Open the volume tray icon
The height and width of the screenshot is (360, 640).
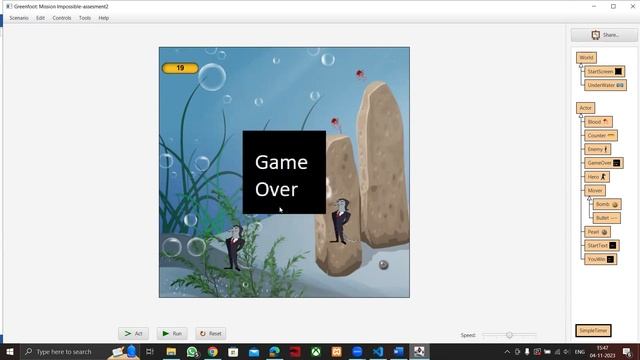point(567,352)
